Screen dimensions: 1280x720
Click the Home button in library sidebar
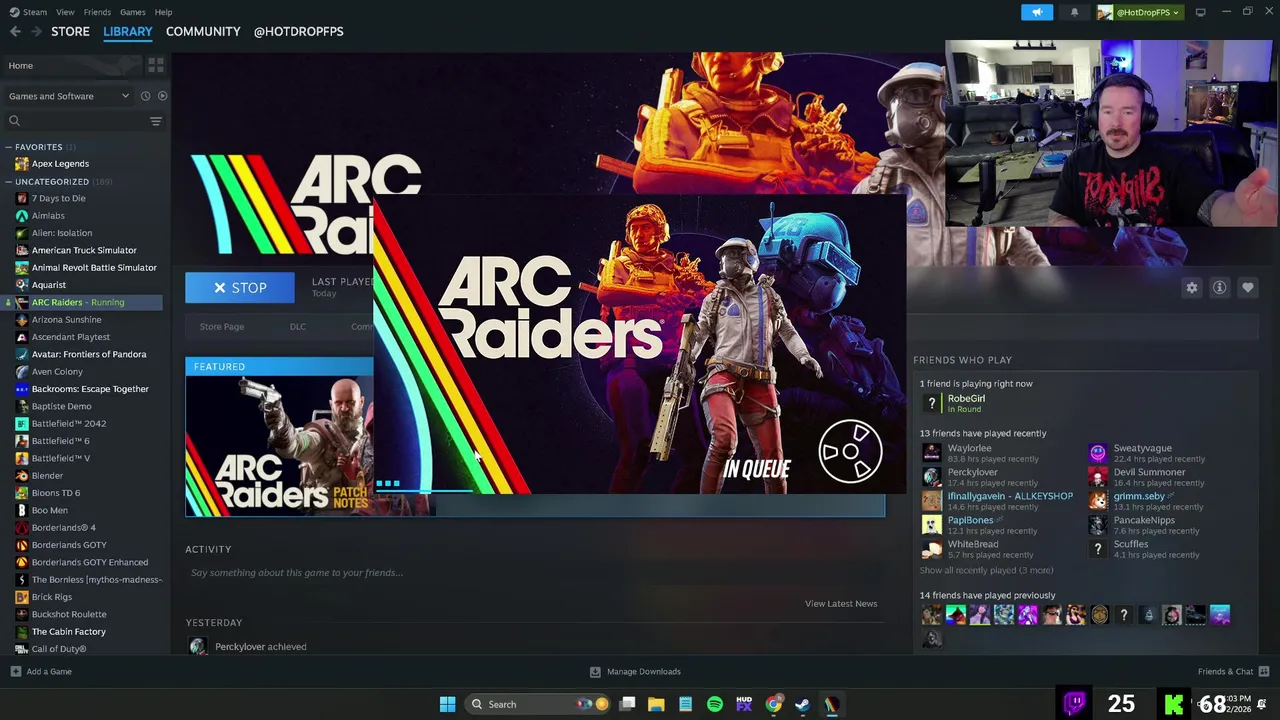pyautogui.click(x=72, y=65)
